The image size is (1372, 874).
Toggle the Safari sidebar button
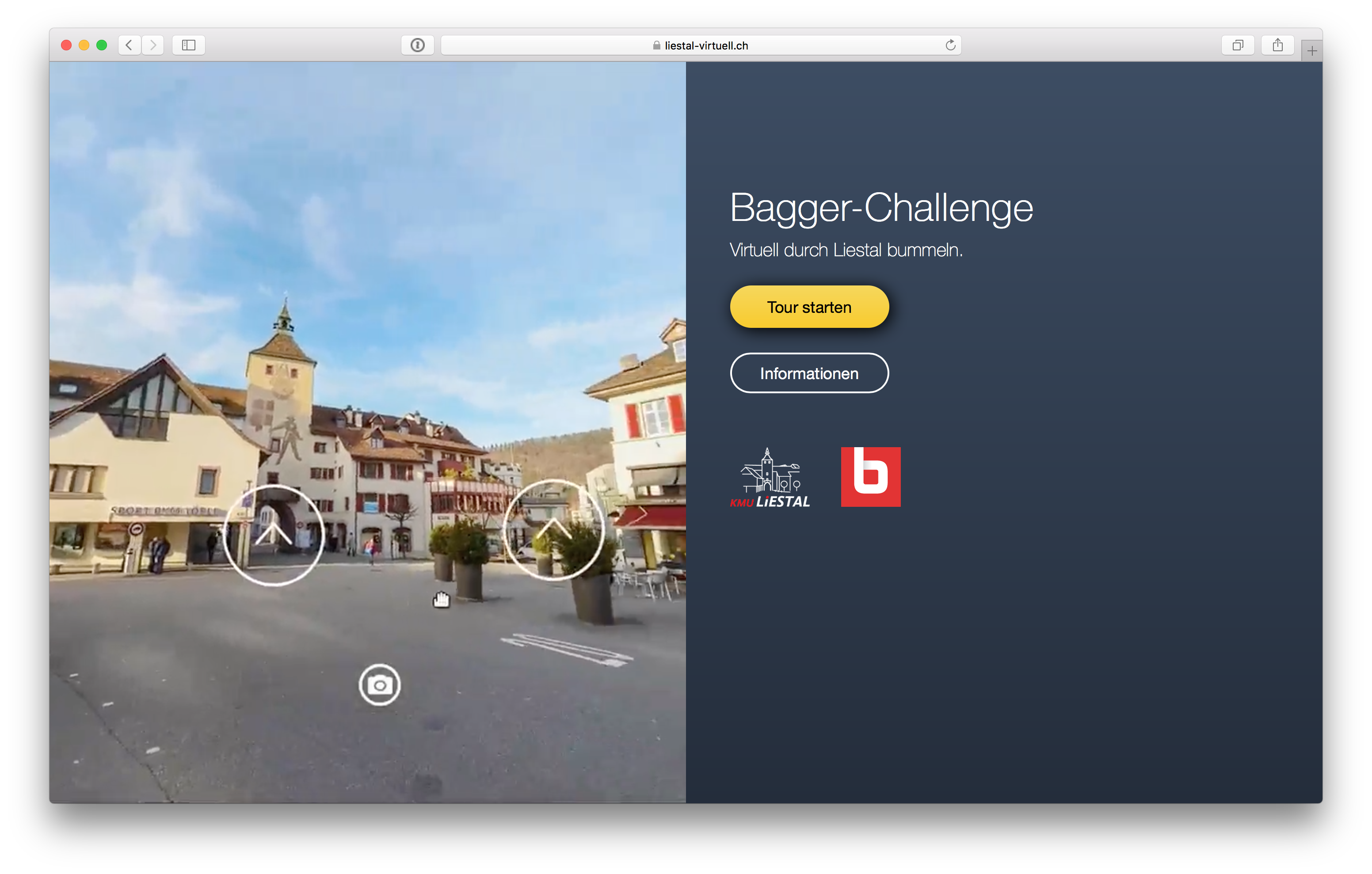pos(189,45)
